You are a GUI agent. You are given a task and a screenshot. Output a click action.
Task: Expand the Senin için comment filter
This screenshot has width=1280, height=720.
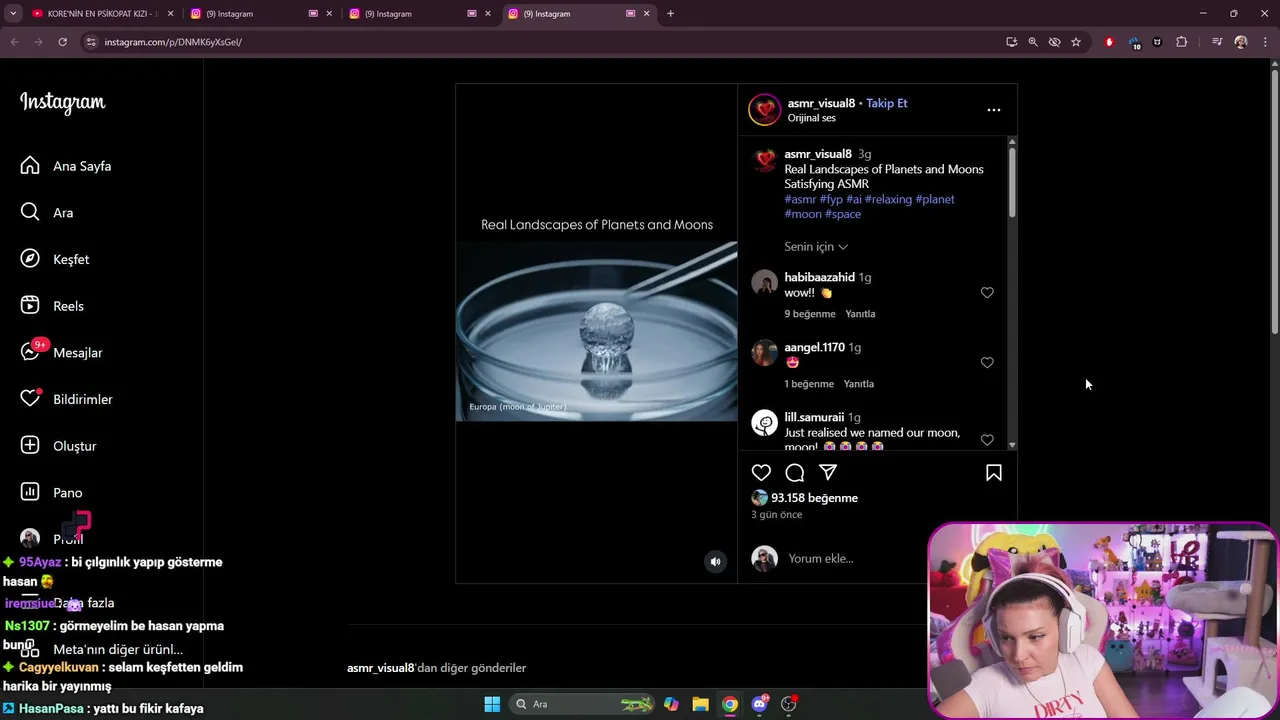816,247
